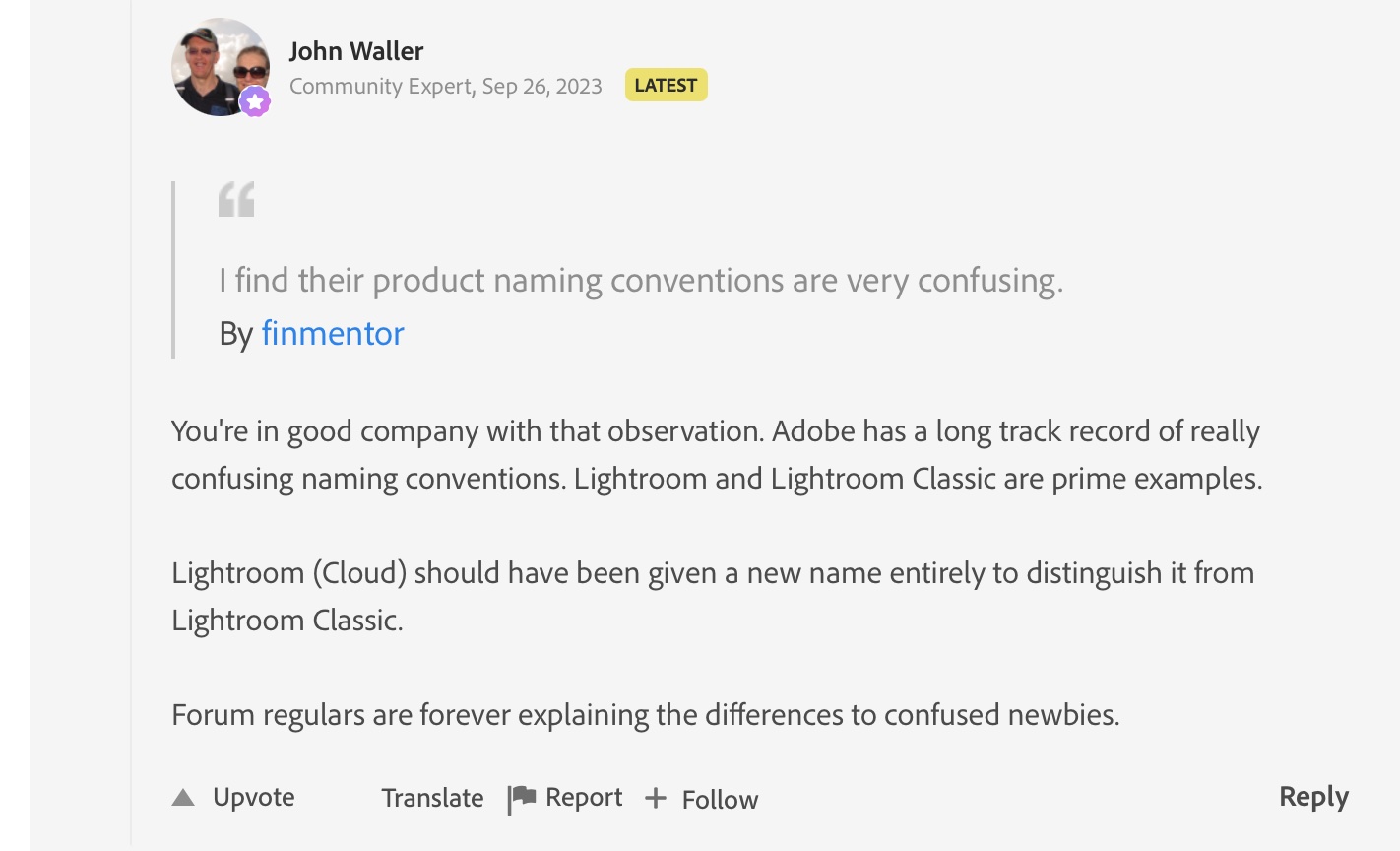Click the purple star expert badge

255,101
